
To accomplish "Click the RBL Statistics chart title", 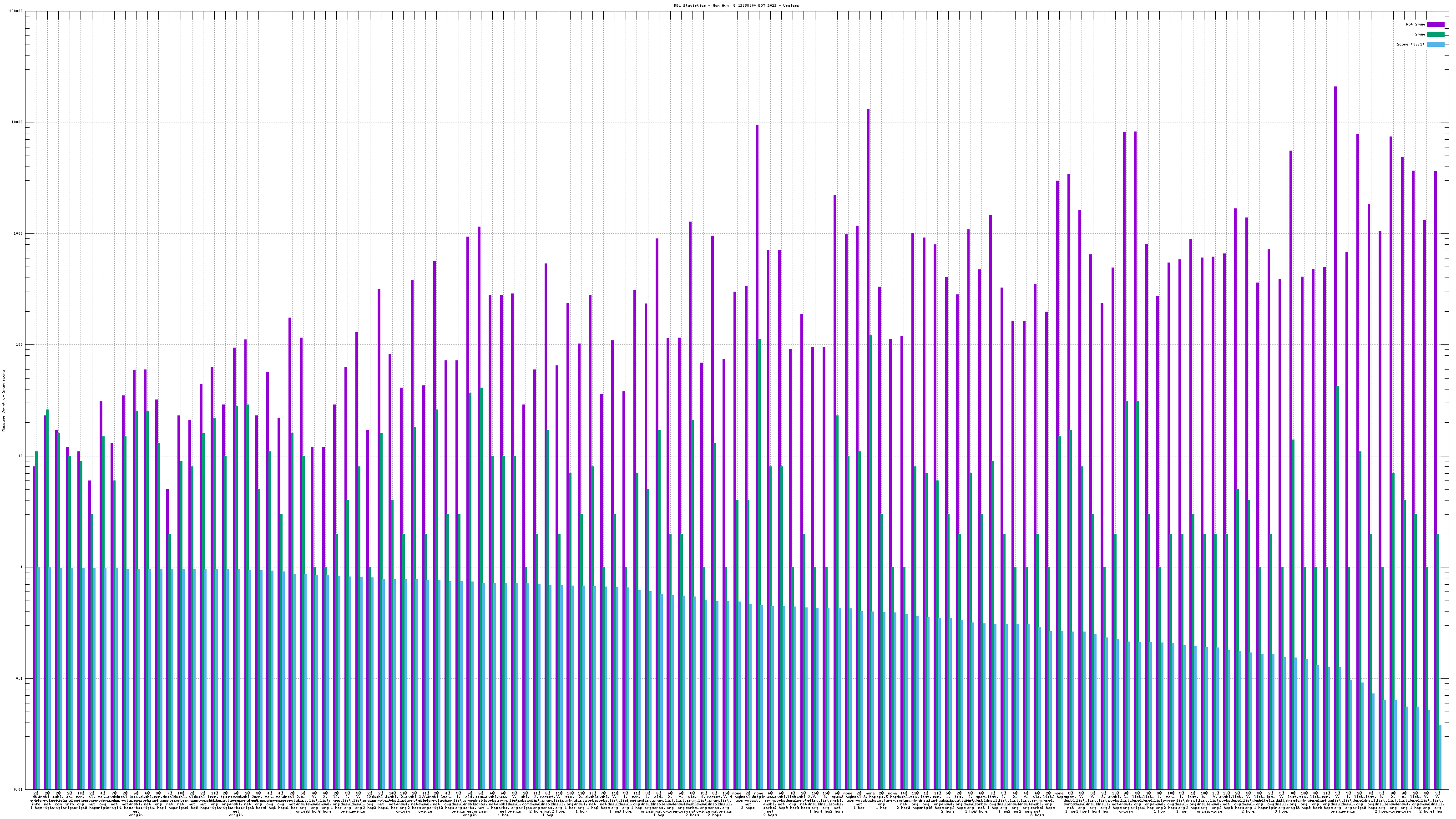I will pyautogui.click(x=736, y=5).
